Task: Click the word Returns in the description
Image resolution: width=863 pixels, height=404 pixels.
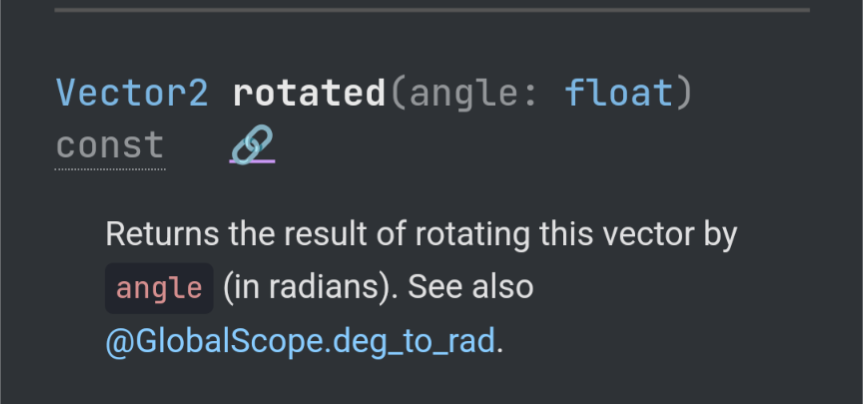Action: (162, 233)
